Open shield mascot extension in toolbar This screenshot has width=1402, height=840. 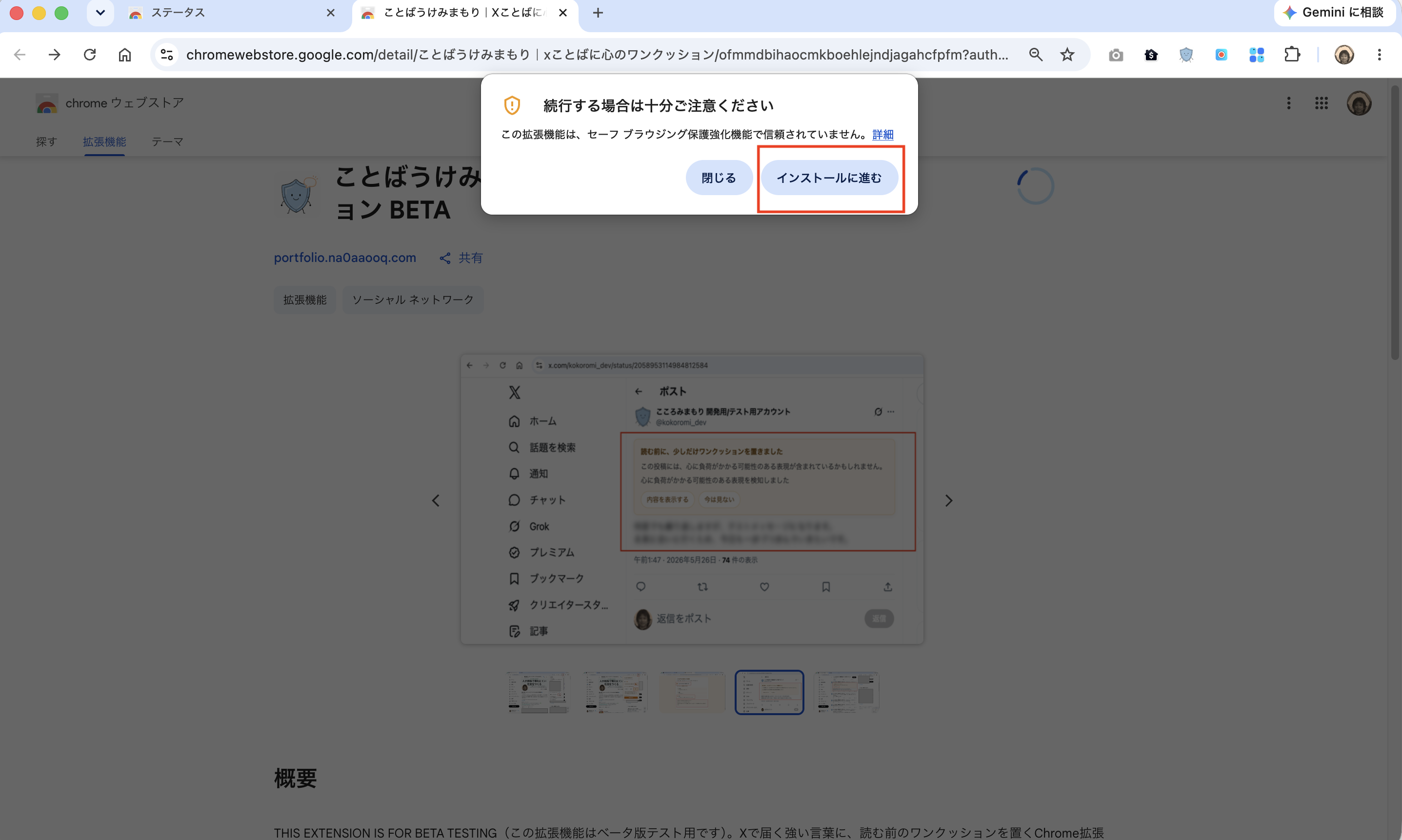pos(1186,55)
